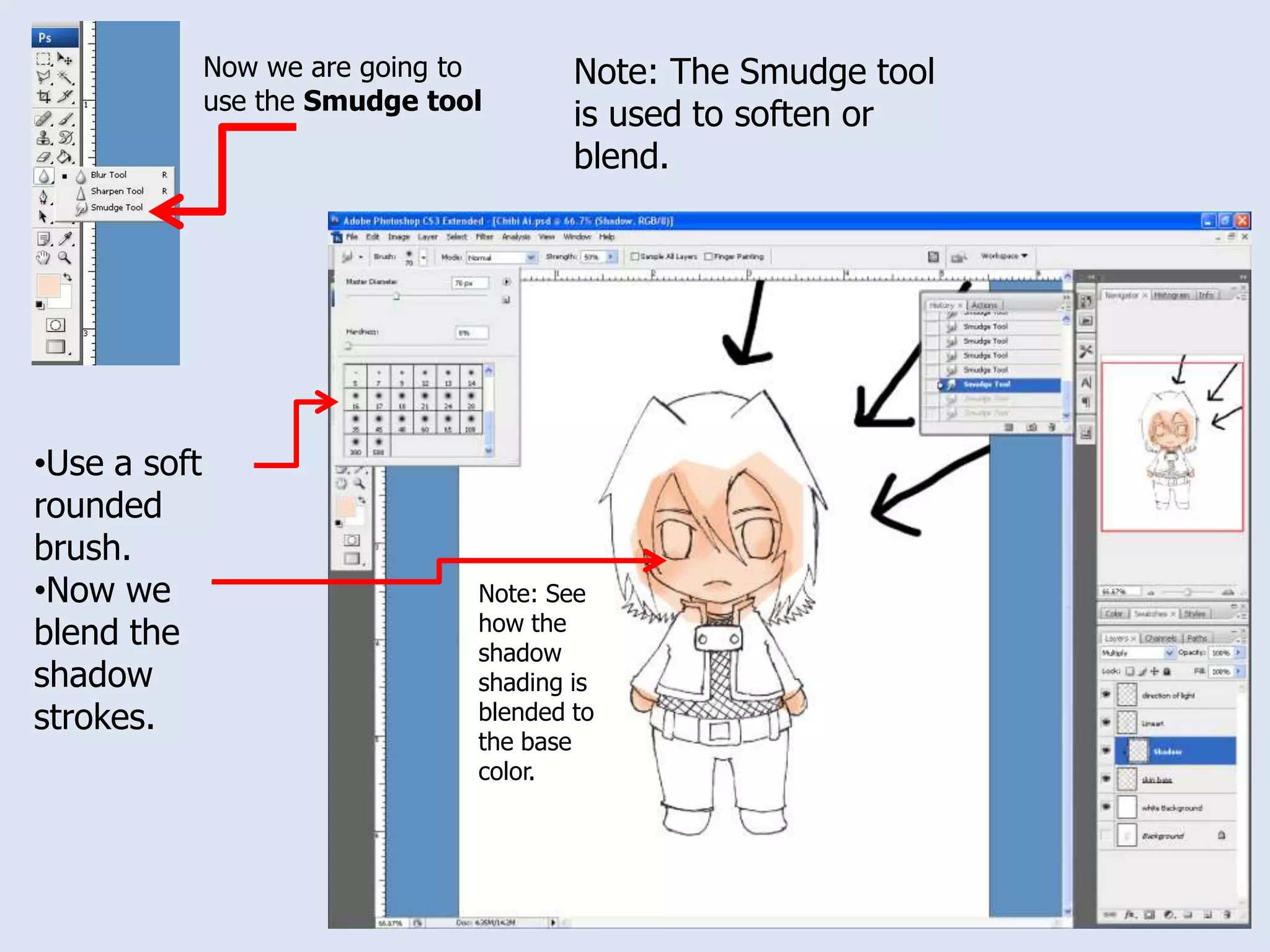Image resolution: width=1270 pixels, height=952 pixels.
Task: Select the Healing Brush tool in left toolbox
Action: [x=43, y=119]
